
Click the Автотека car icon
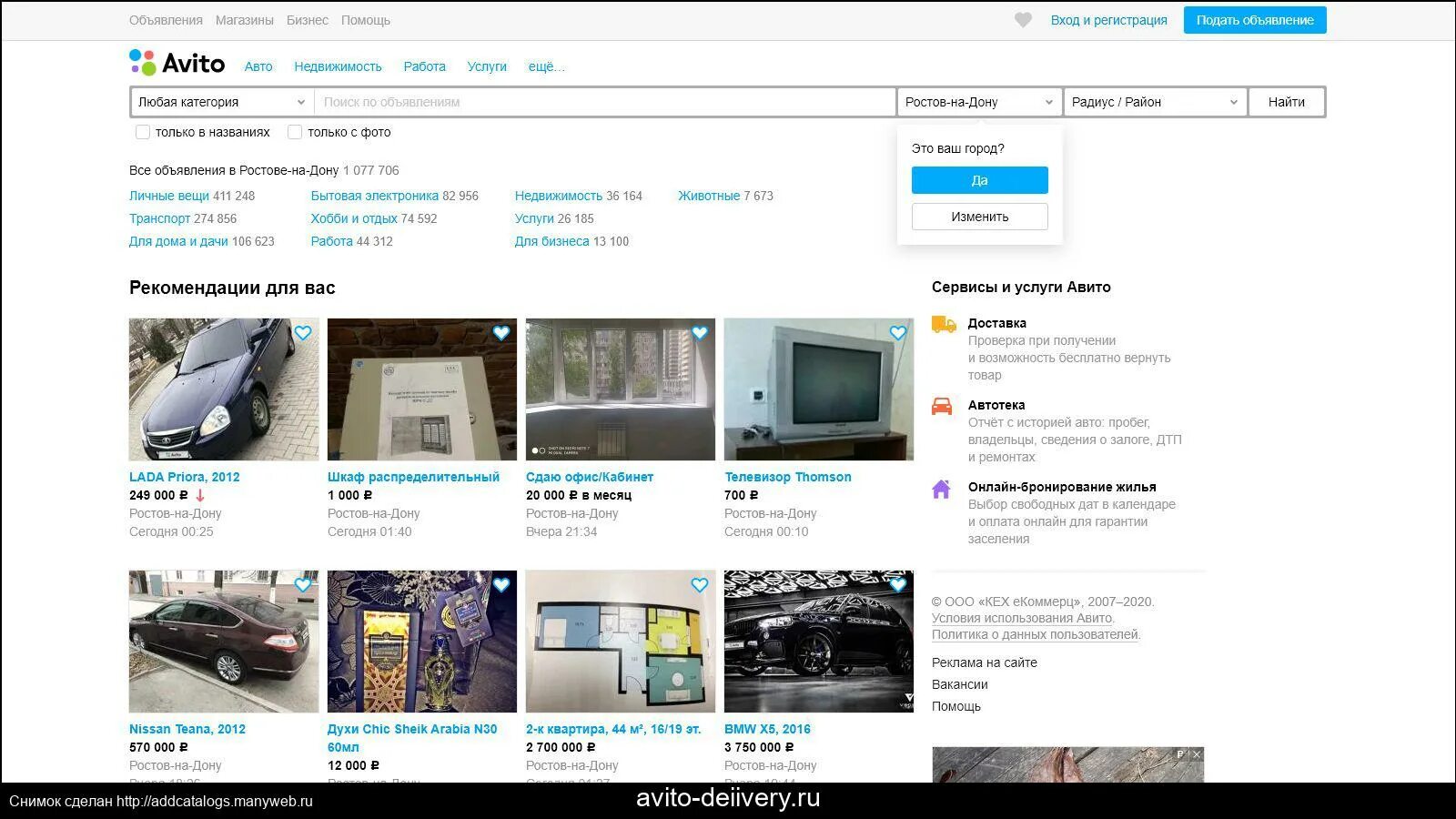[942, 406]
